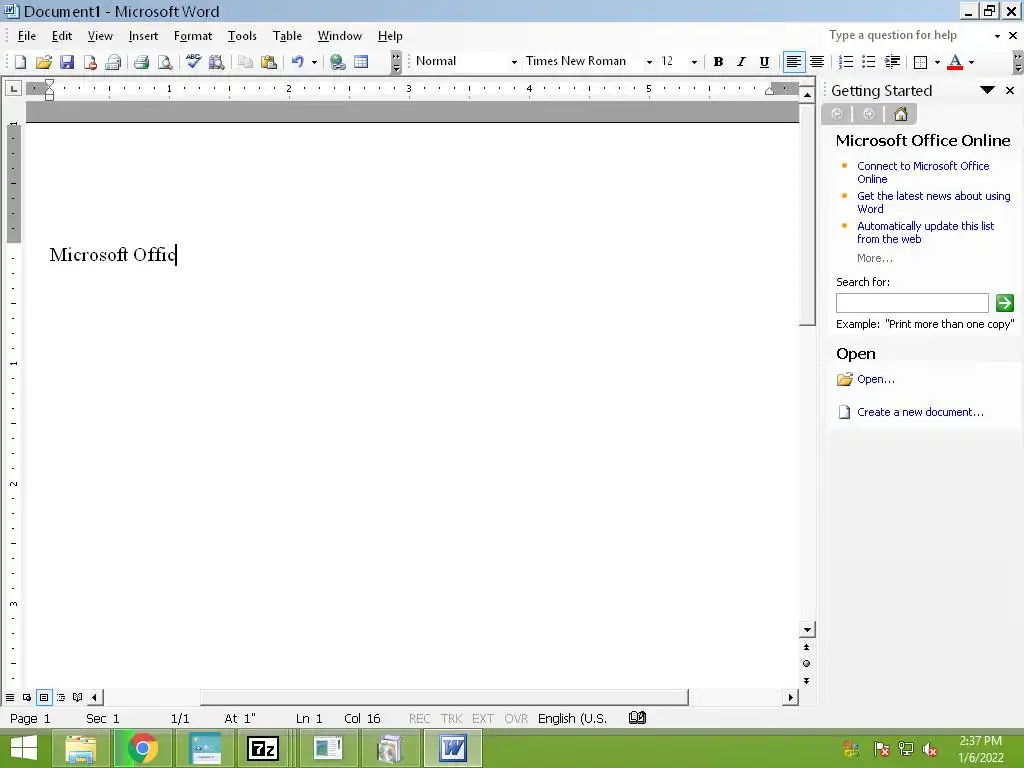
Task: Click the Open... link
Action: 876,379
